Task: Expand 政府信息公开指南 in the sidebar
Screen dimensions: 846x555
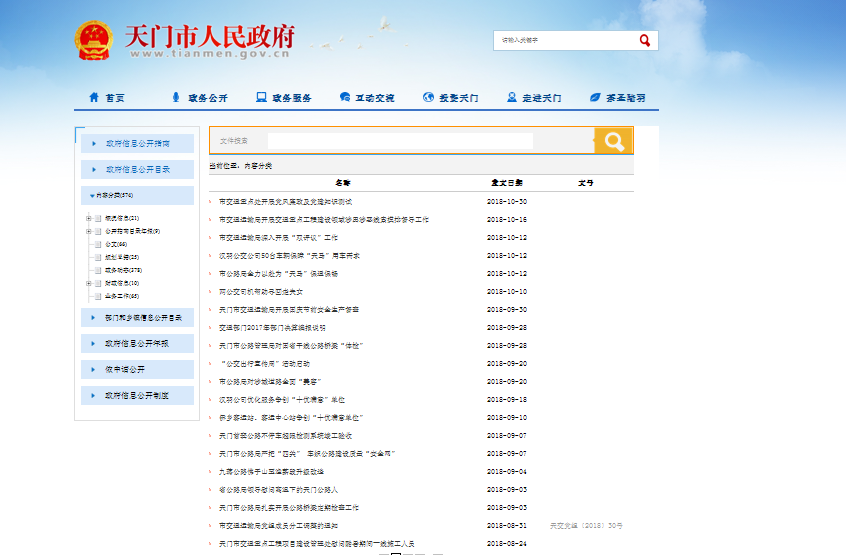Action: coord(138,144)
